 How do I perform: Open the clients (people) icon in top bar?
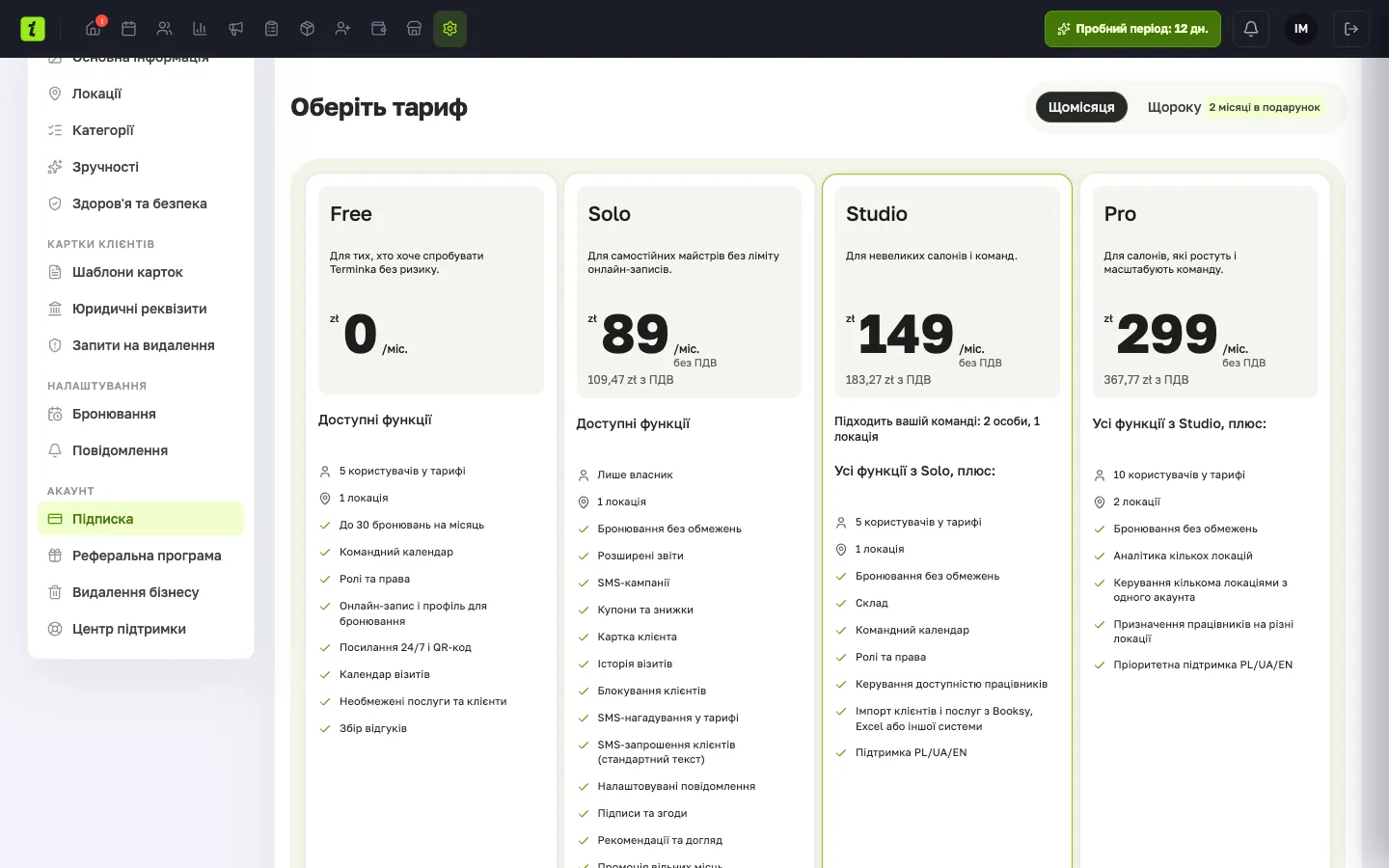click(164, 29)
